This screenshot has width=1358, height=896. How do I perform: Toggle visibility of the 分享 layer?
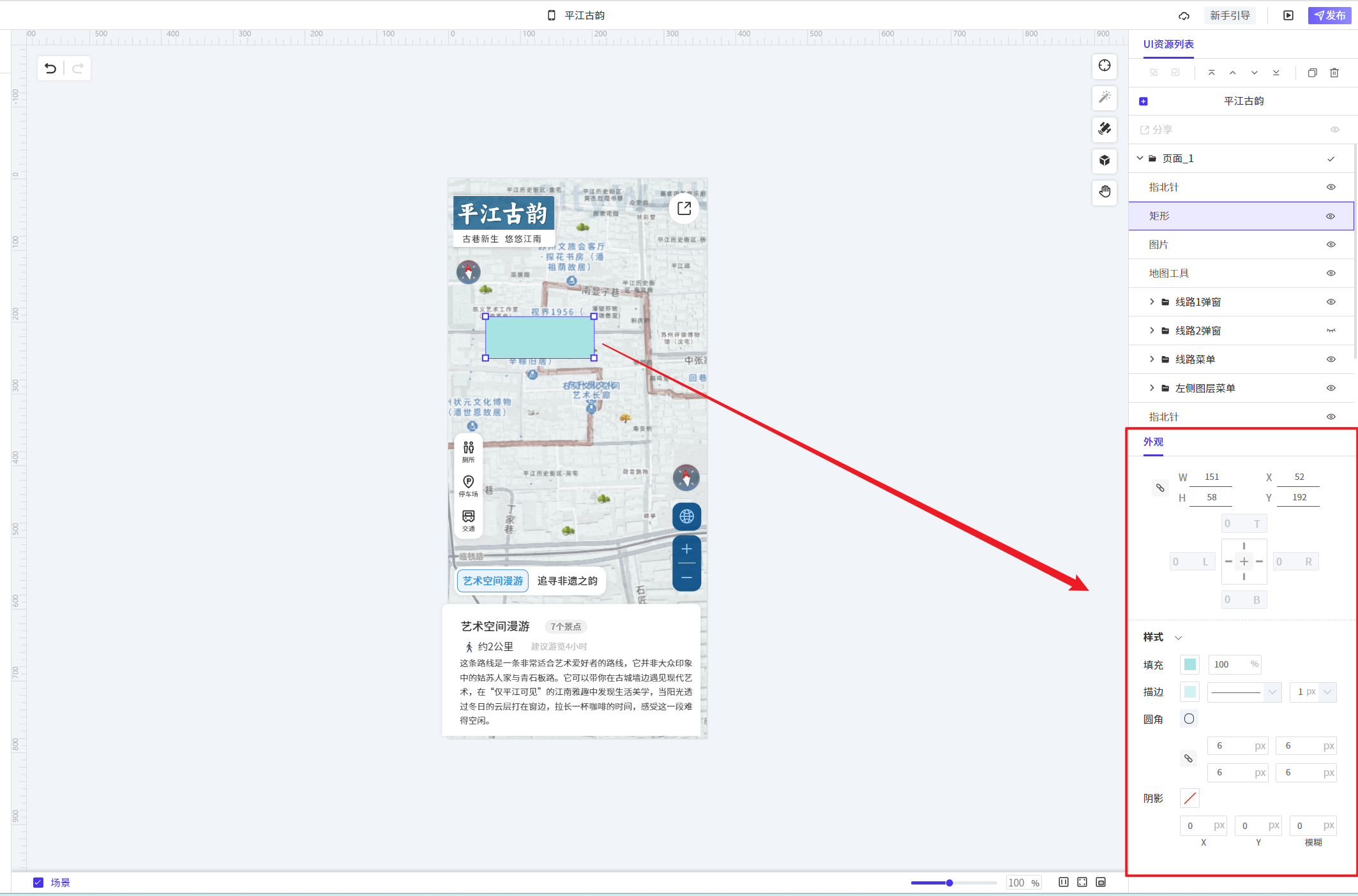pyautogui.click(x=1334, y=130)
